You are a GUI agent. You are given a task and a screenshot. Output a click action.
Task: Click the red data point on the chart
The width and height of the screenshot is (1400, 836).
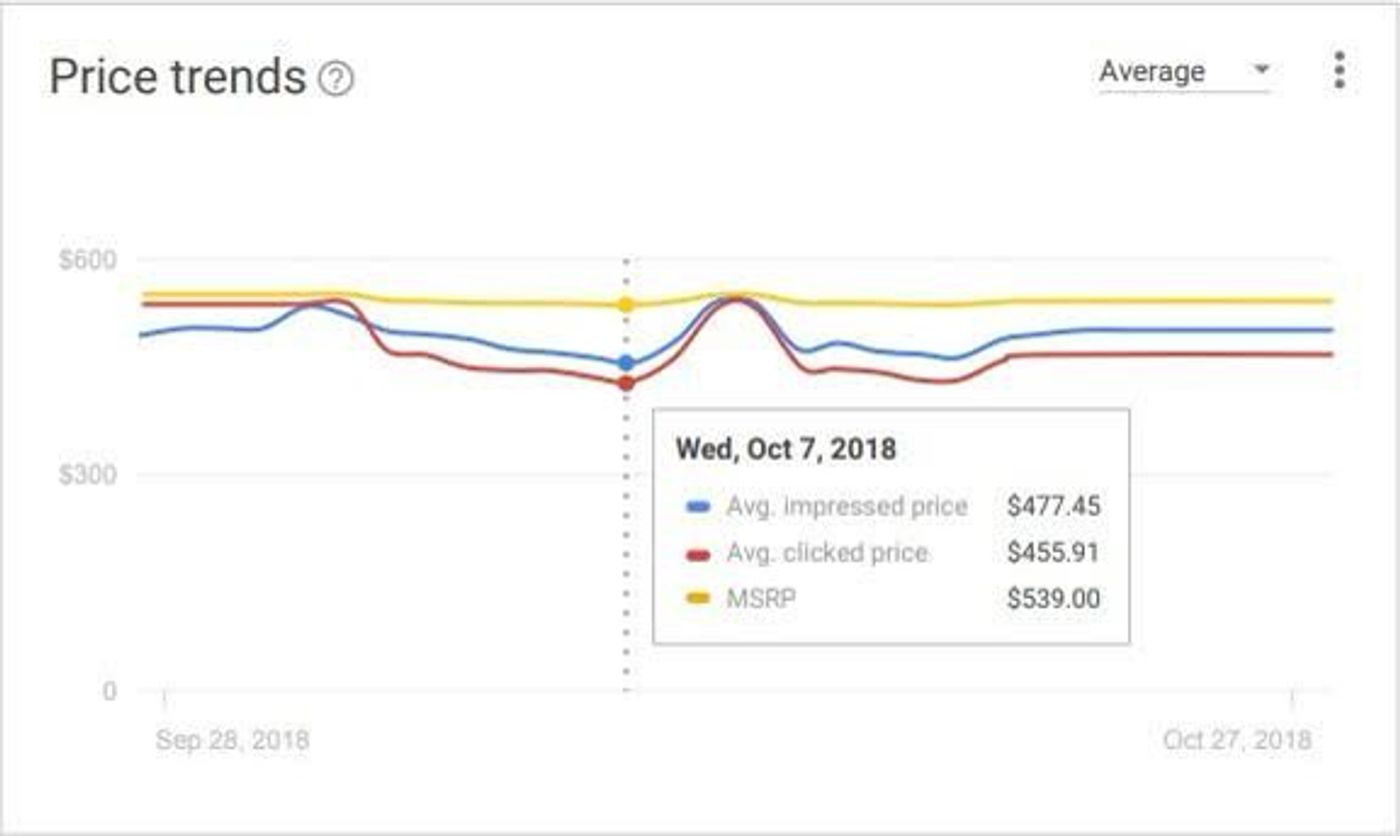[x=626, y=383]
